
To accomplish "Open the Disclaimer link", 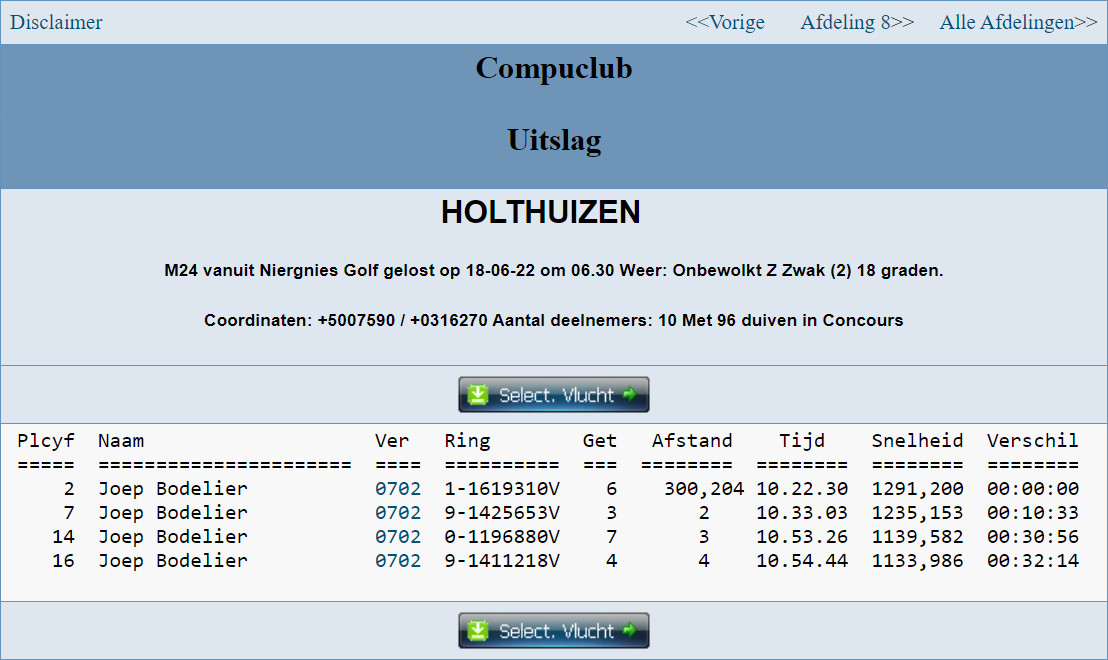I will point(56,22).
